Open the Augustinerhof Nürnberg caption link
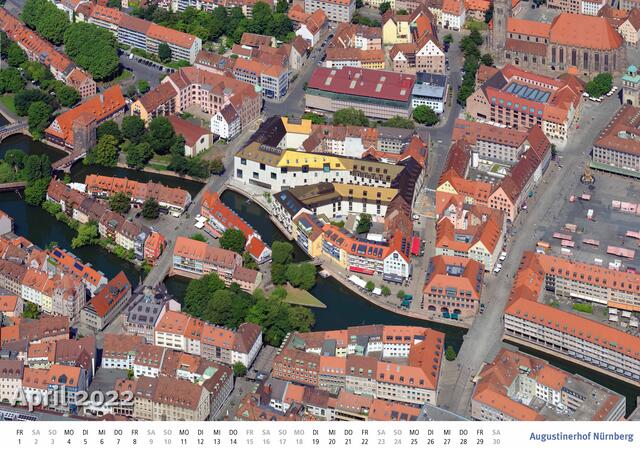The image size is (640, 449). click(580, 436)
